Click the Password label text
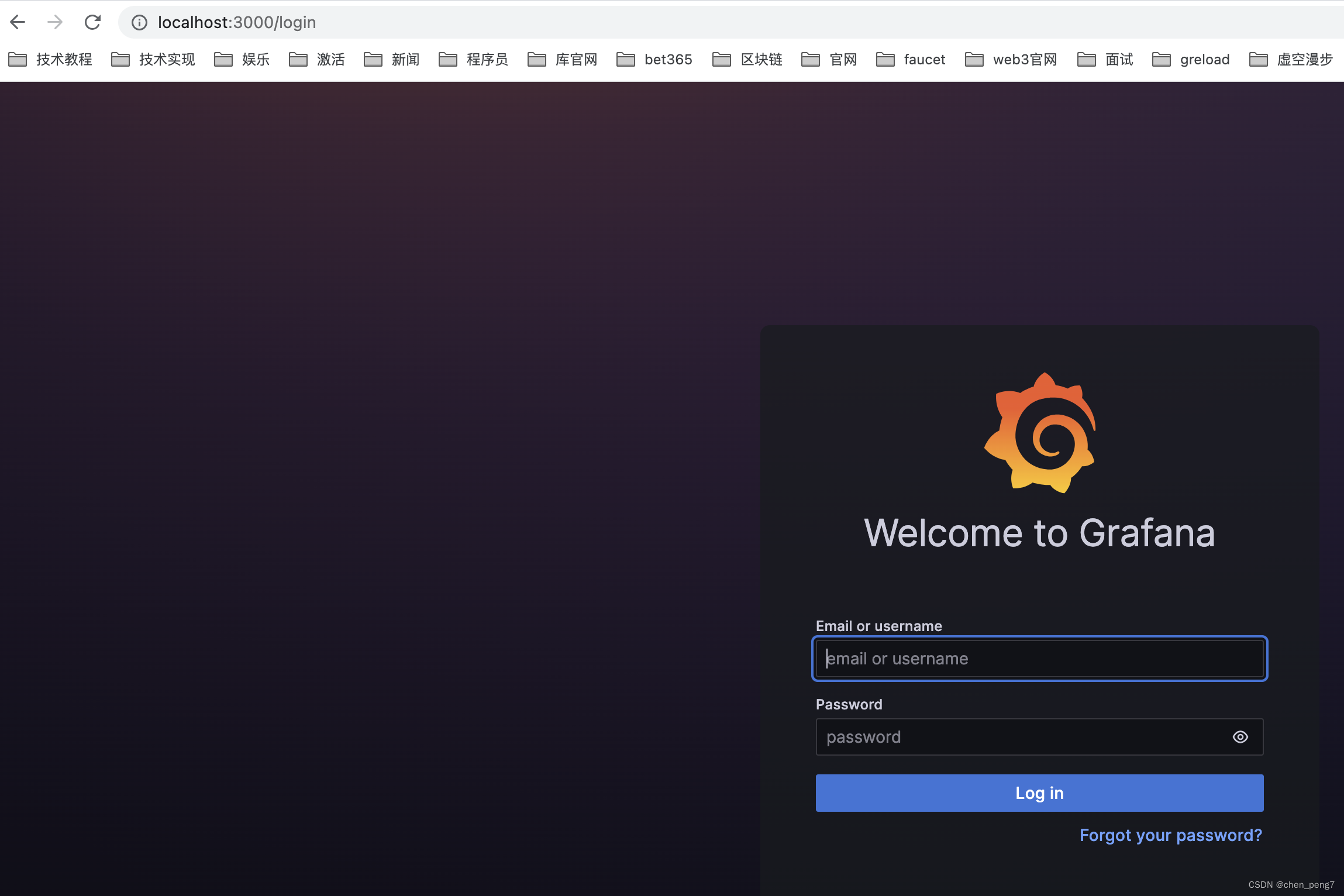The image size is (1344, 896). (x=849, y=704)
